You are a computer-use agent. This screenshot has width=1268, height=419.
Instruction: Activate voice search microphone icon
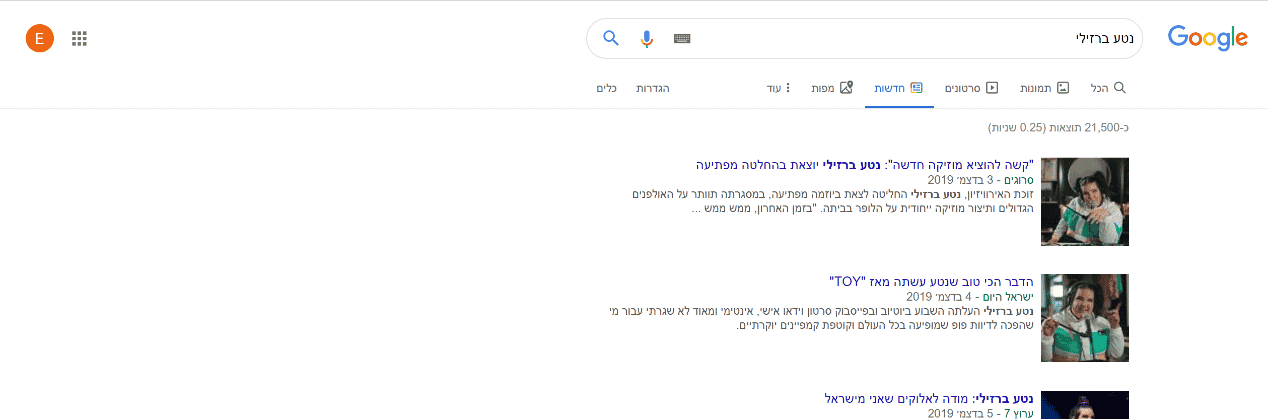647,39
